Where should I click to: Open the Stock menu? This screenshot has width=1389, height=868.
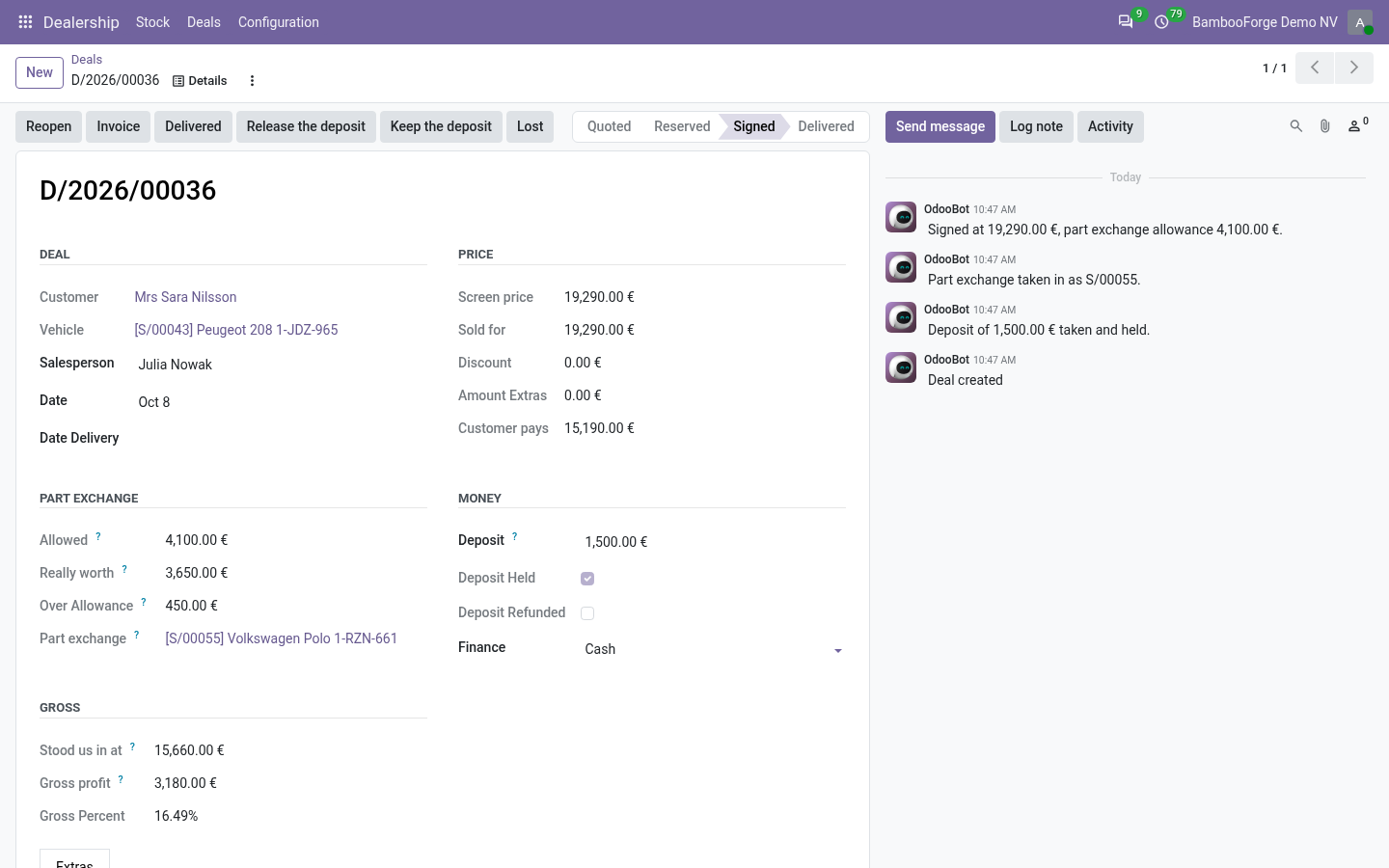point(152,22)
